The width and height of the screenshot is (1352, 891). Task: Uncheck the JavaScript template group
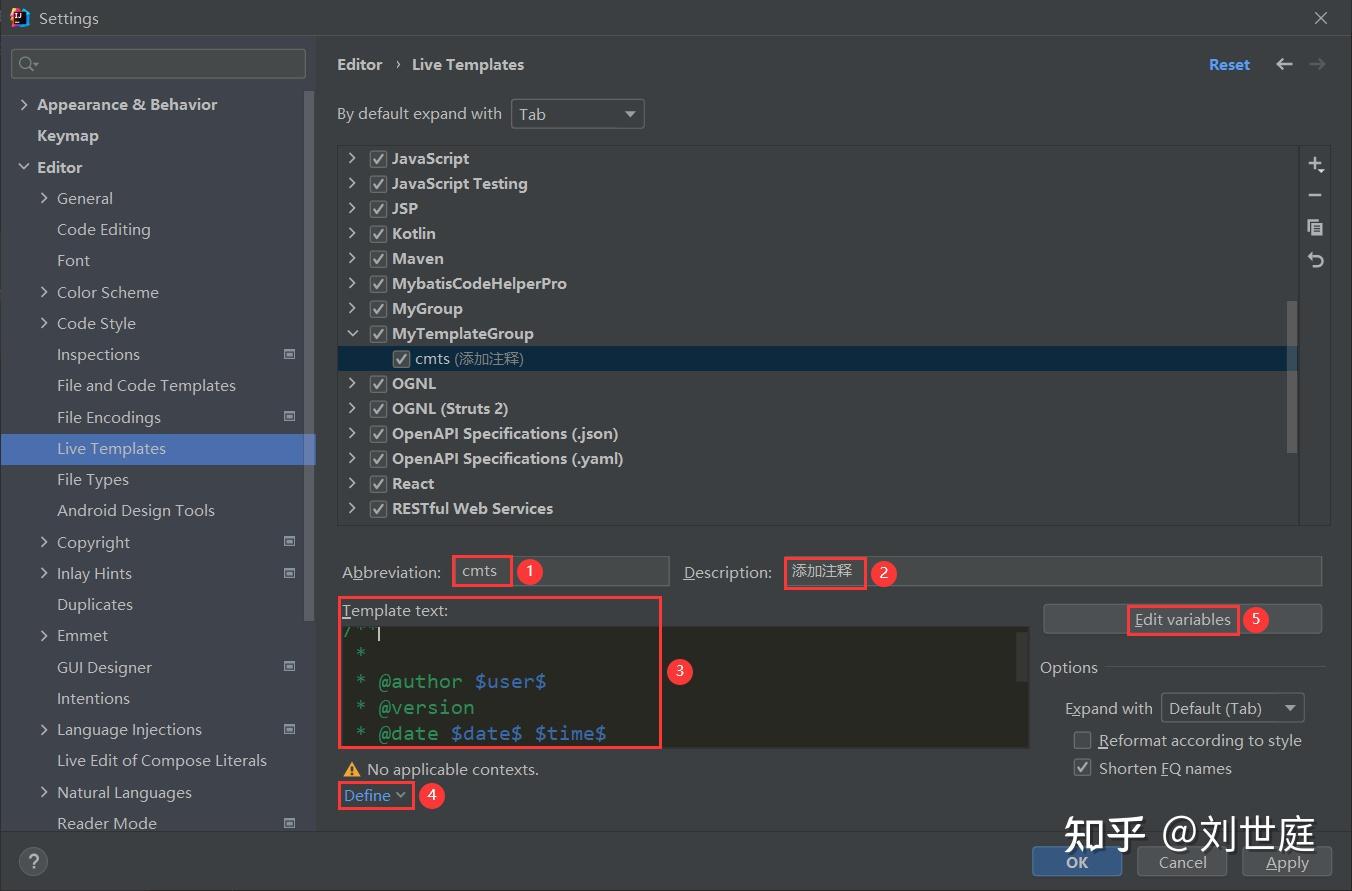pos(378,159)
